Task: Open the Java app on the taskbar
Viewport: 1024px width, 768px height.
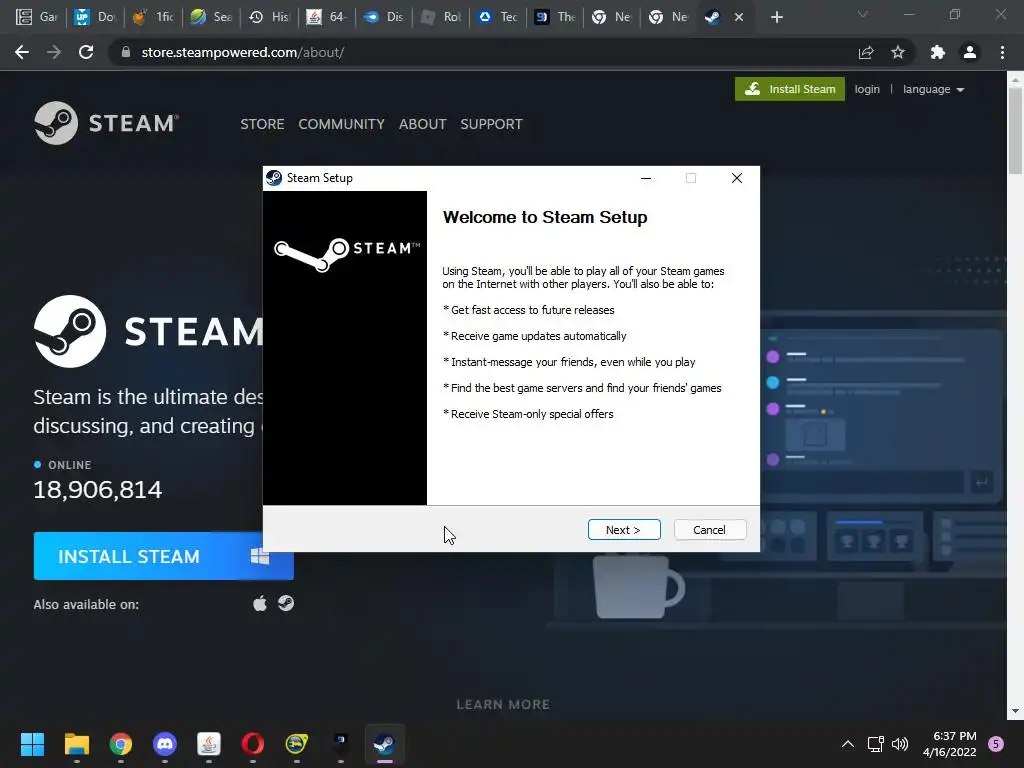Action: pos(209,744)
